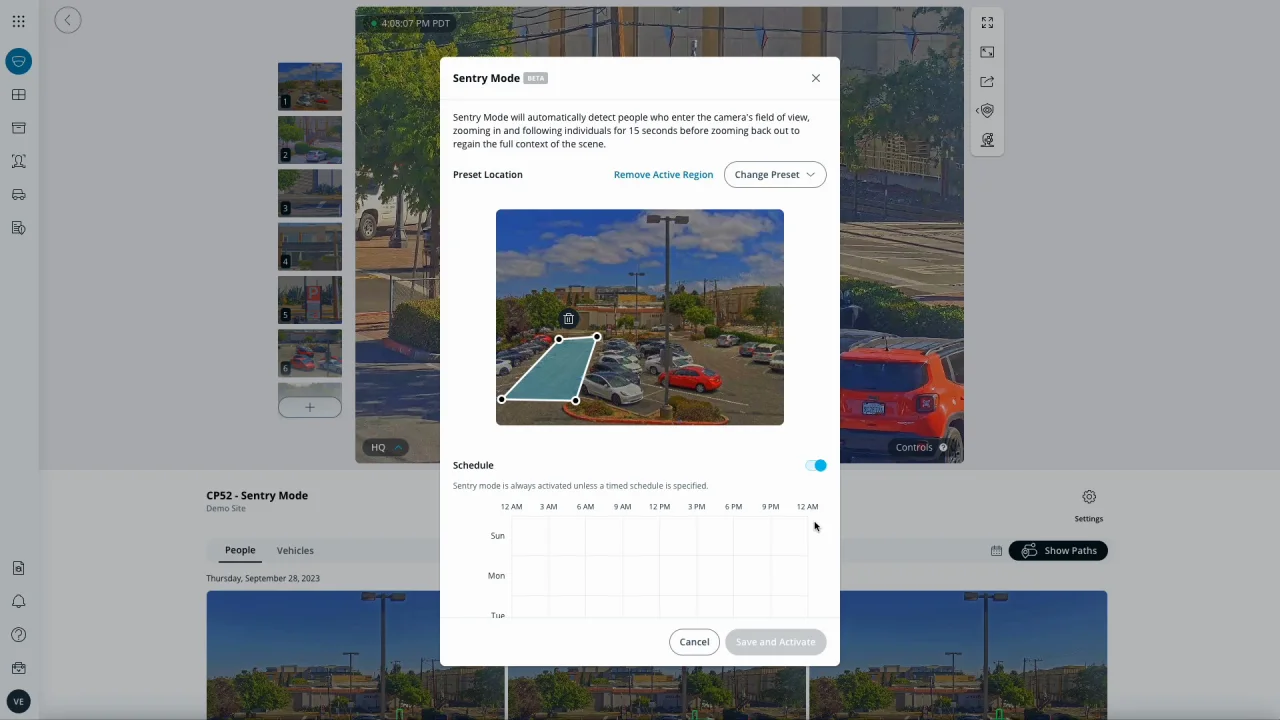Viewport: 1280px width, 720px height.
Task: Open the Change Preset dropdown
Action: [x=775, y=175]
